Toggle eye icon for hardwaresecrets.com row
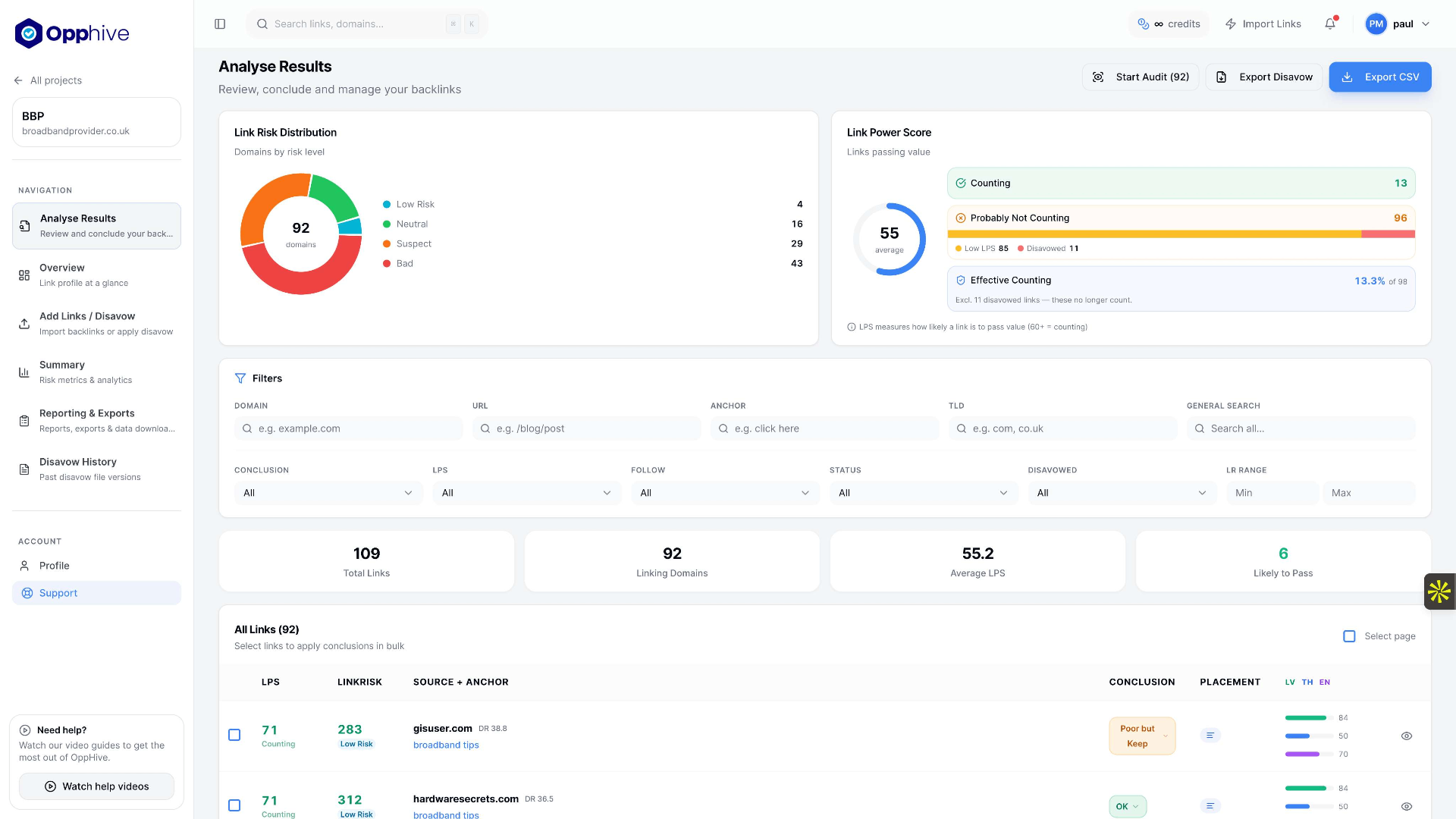Viewport: 1456px width, 819px height. coord(1407,807)
